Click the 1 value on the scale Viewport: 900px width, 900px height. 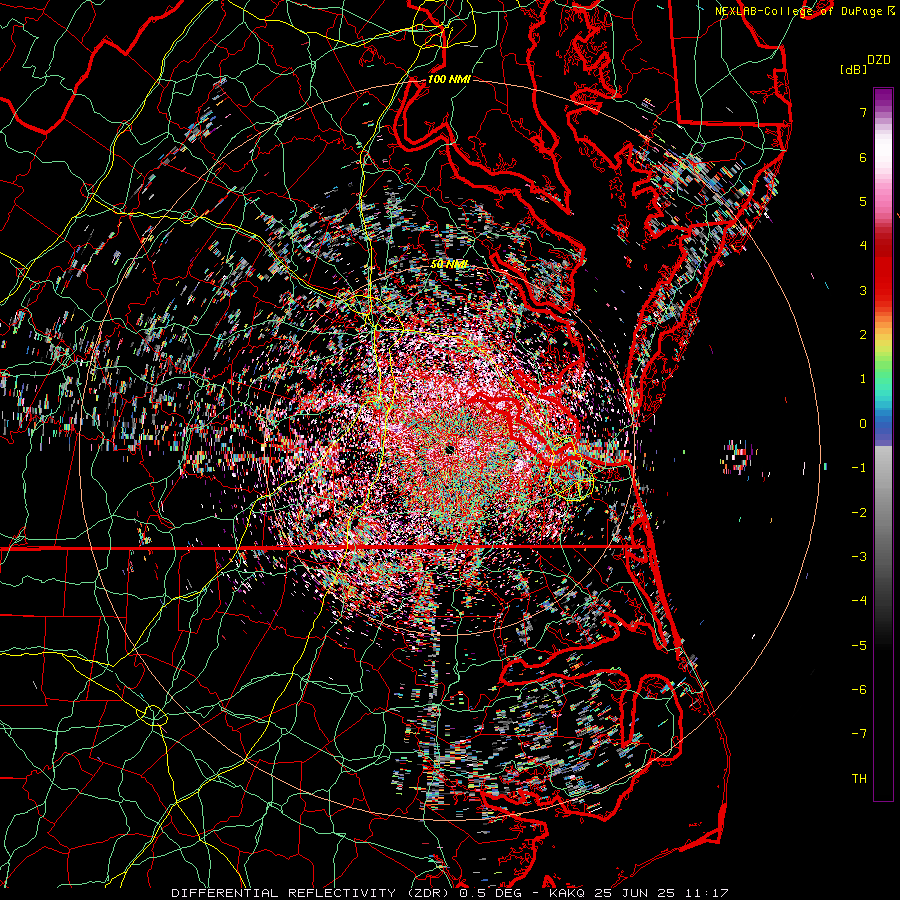(863, 379)
